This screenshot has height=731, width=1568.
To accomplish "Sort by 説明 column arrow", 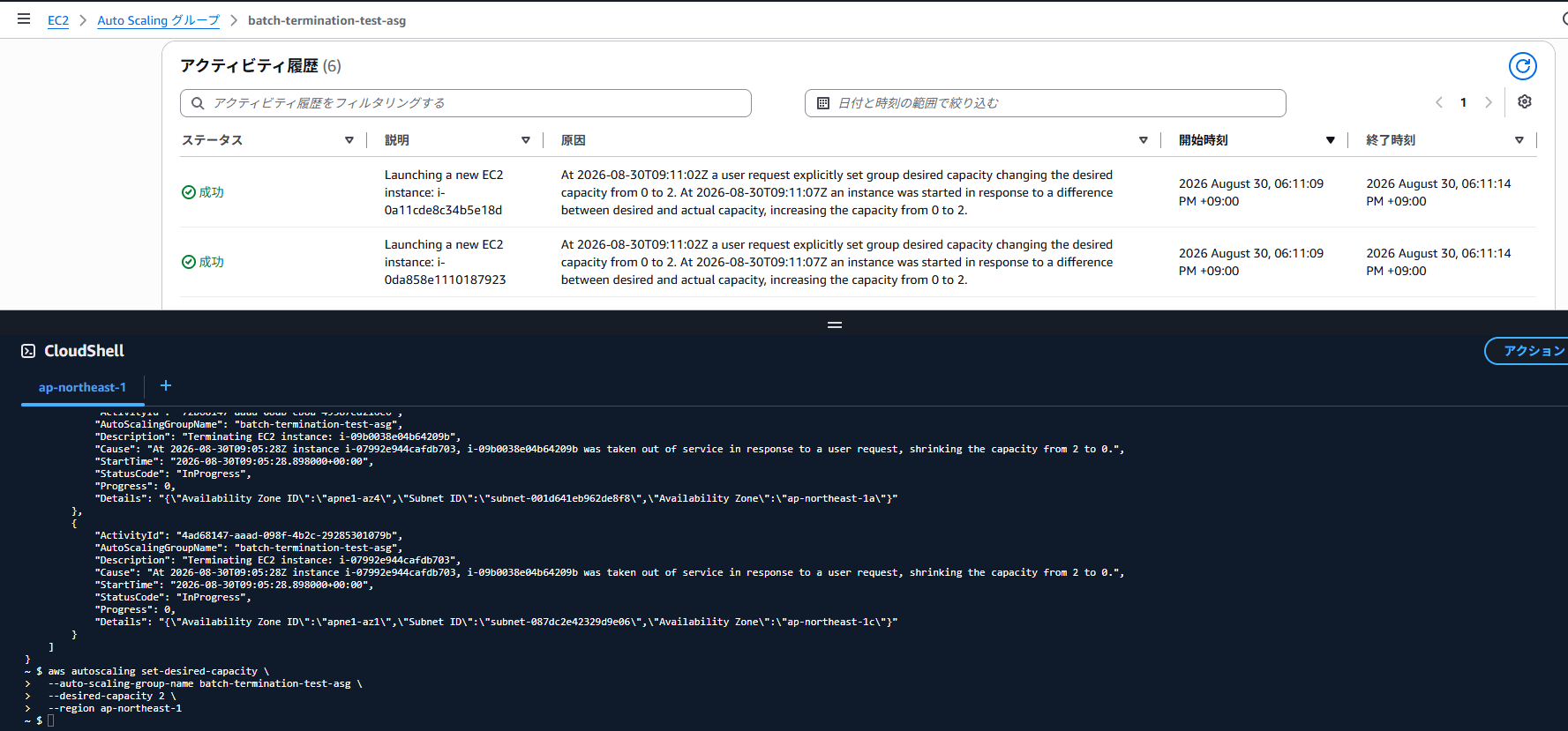I will tap(526, 140).
